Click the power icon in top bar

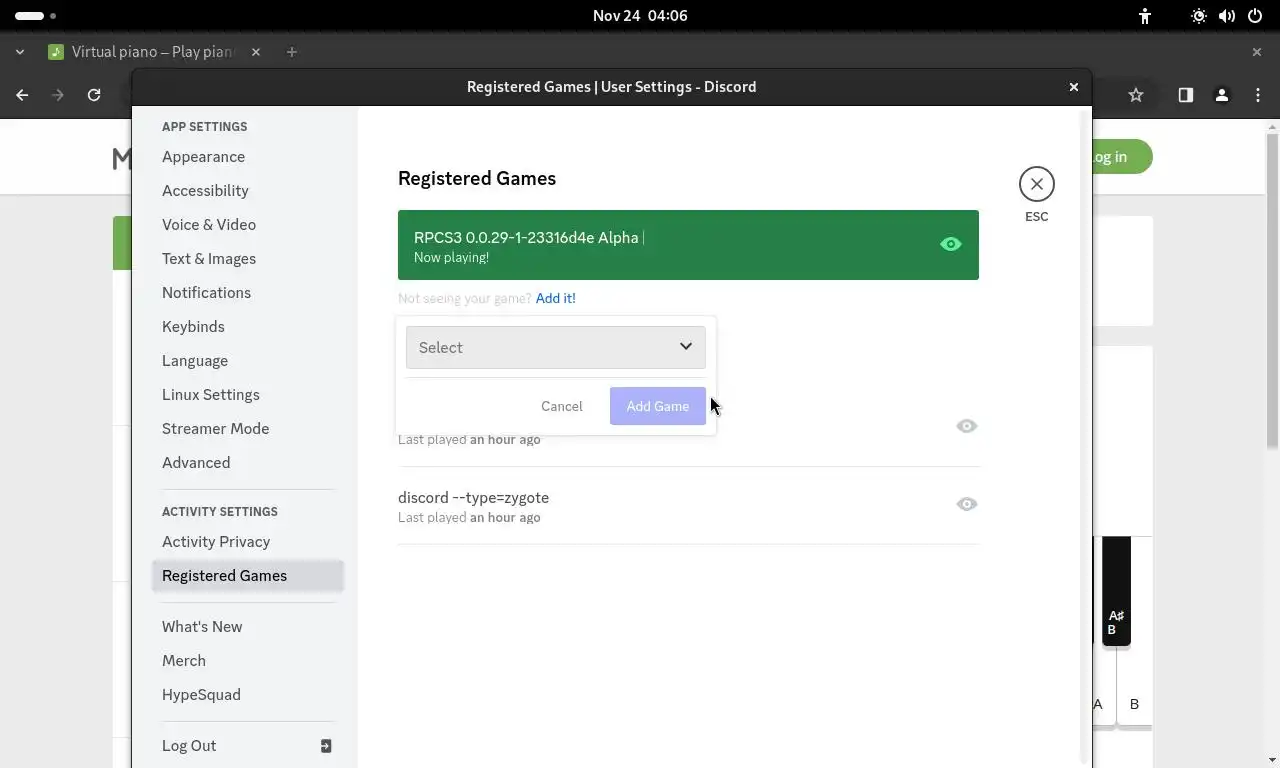pos(1255,16)
